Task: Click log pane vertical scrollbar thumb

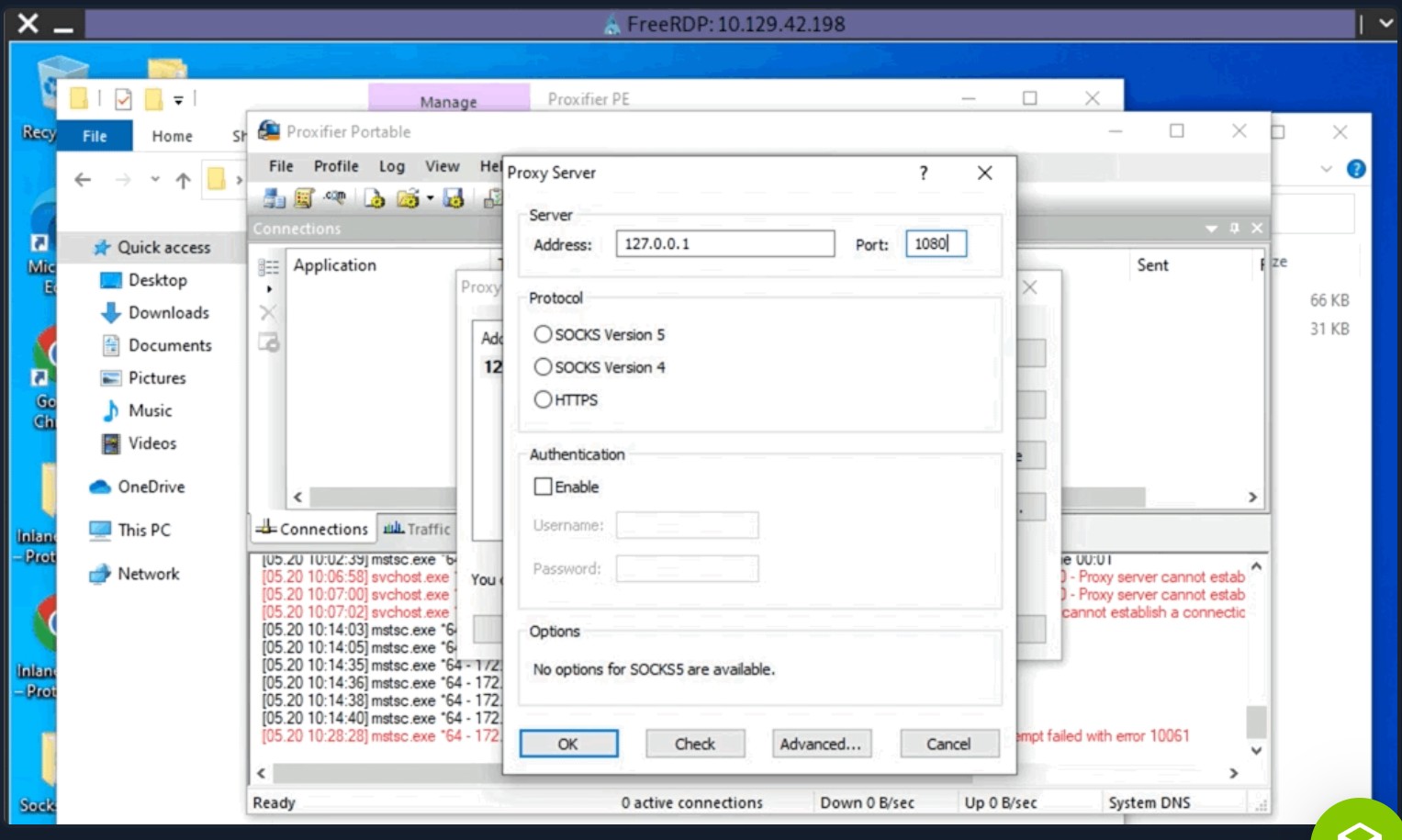Action: 1256,722
